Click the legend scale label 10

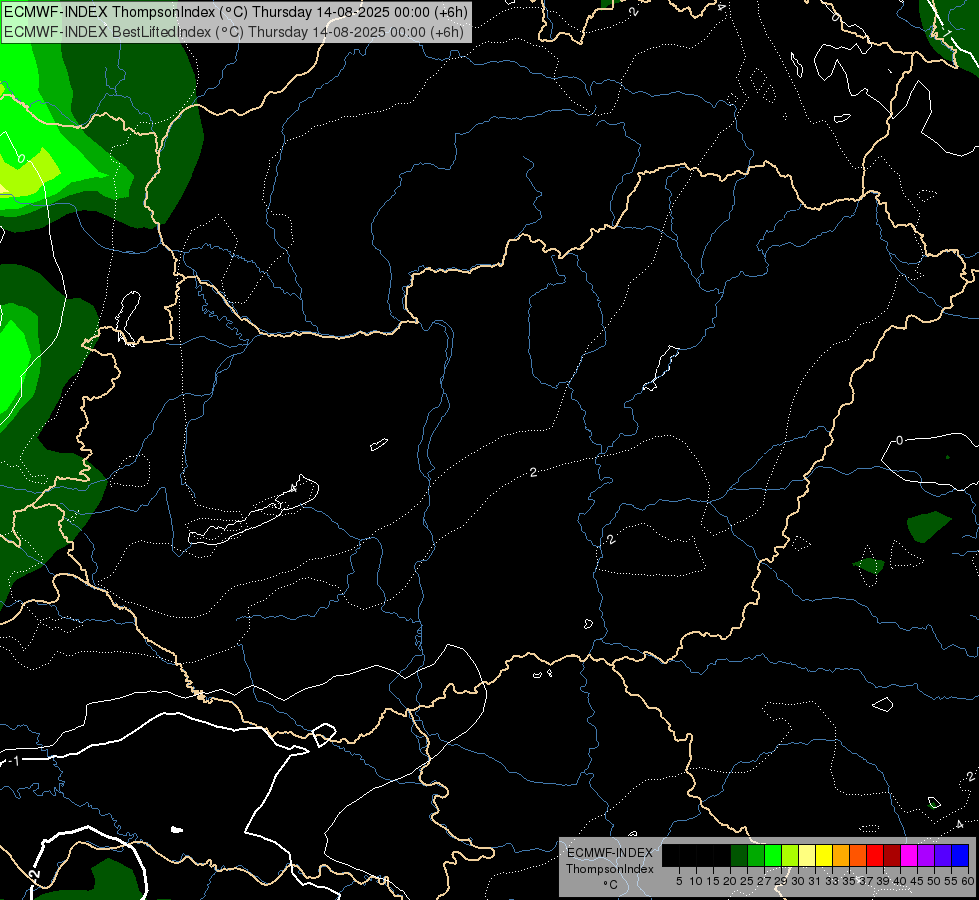click(x=696, y=881)
